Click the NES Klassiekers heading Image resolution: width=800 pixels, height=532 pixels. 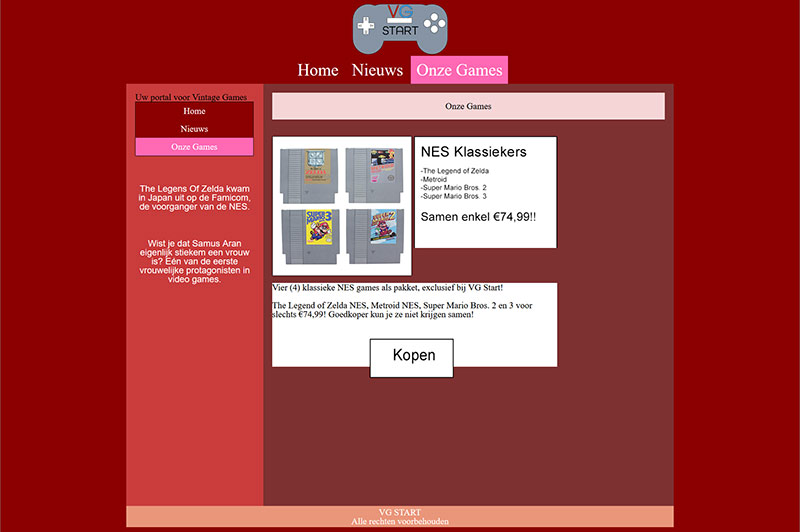pyautogui.click(x=473, y=153)
